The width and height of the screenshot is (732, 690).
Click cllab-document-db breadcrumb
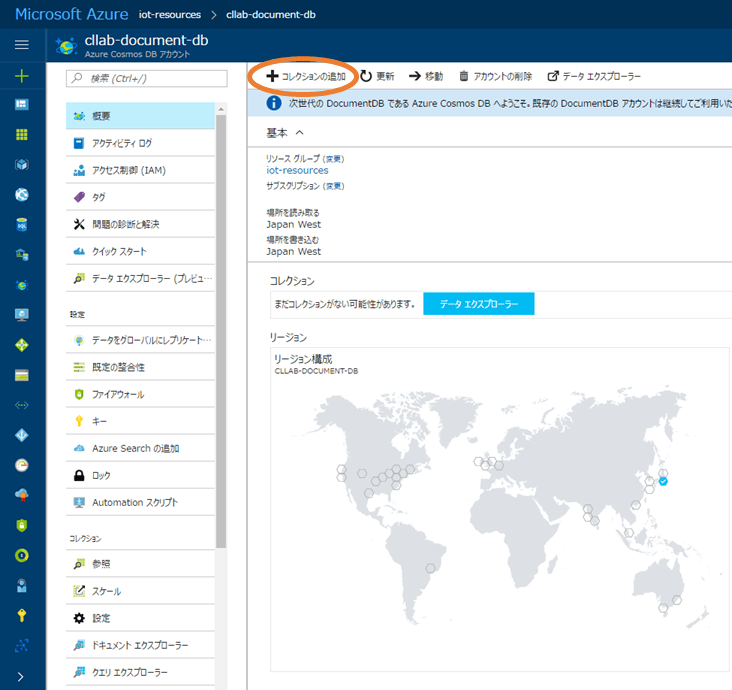(271, 14)
